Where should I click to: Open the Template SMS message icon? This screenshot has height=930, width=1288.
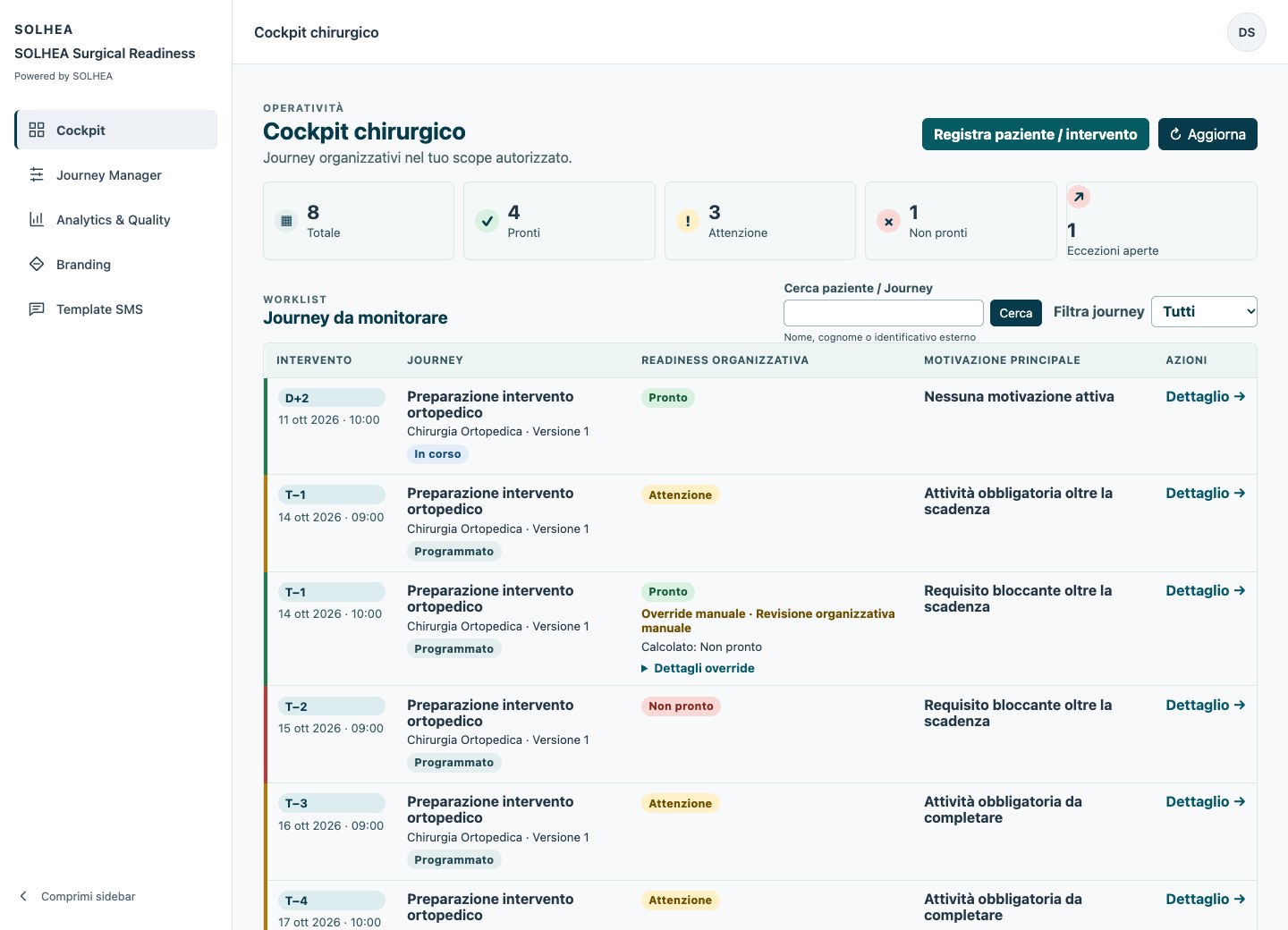click(37, 309)
